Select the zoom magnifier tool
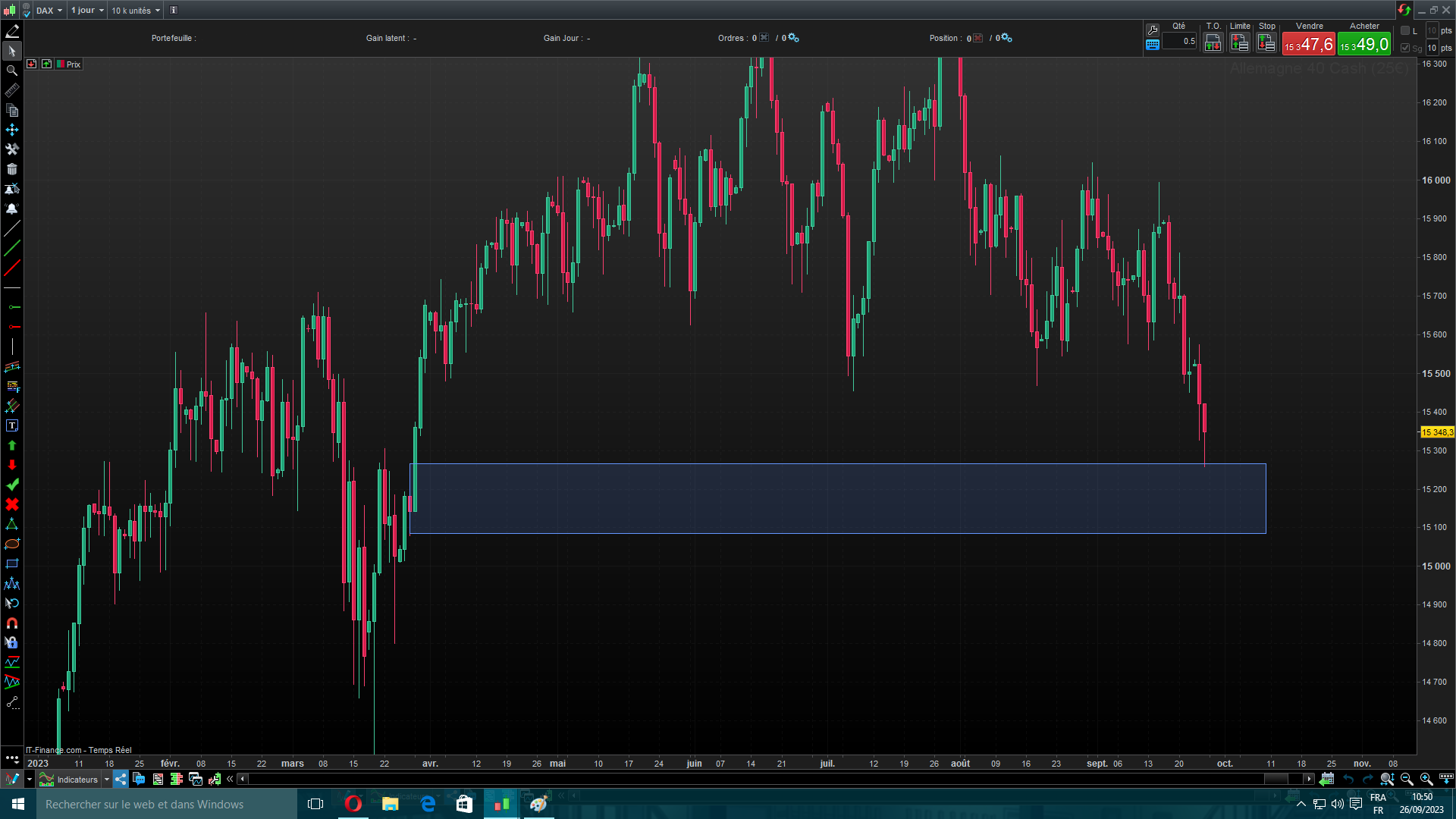 pyautogui.click(x=12, y=71)
